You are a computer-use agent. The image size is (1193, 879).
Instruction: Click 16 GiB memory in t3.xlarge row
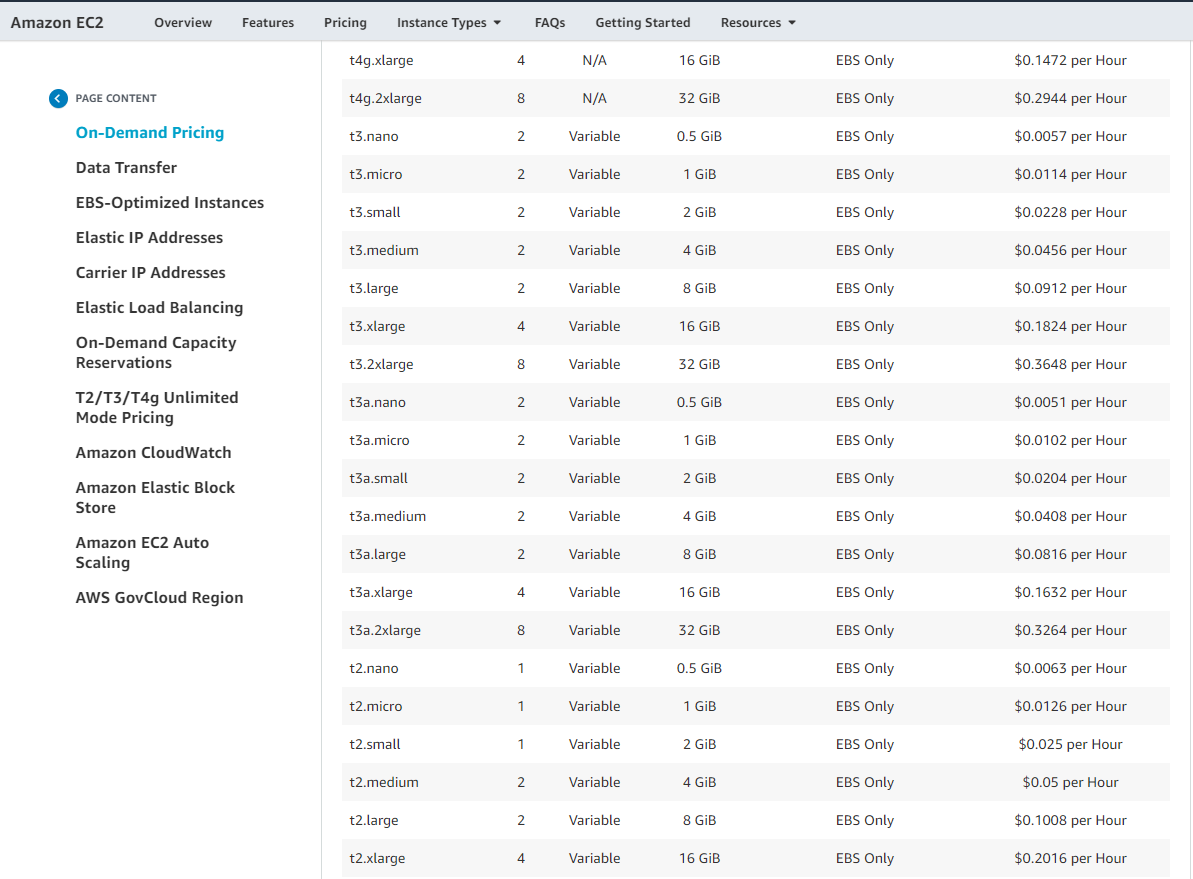point(699,326)
